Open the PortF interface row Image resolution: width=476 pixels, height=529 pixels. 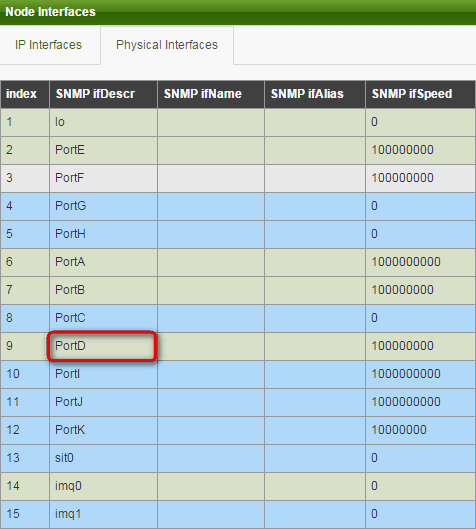click(x=238, y=178)
